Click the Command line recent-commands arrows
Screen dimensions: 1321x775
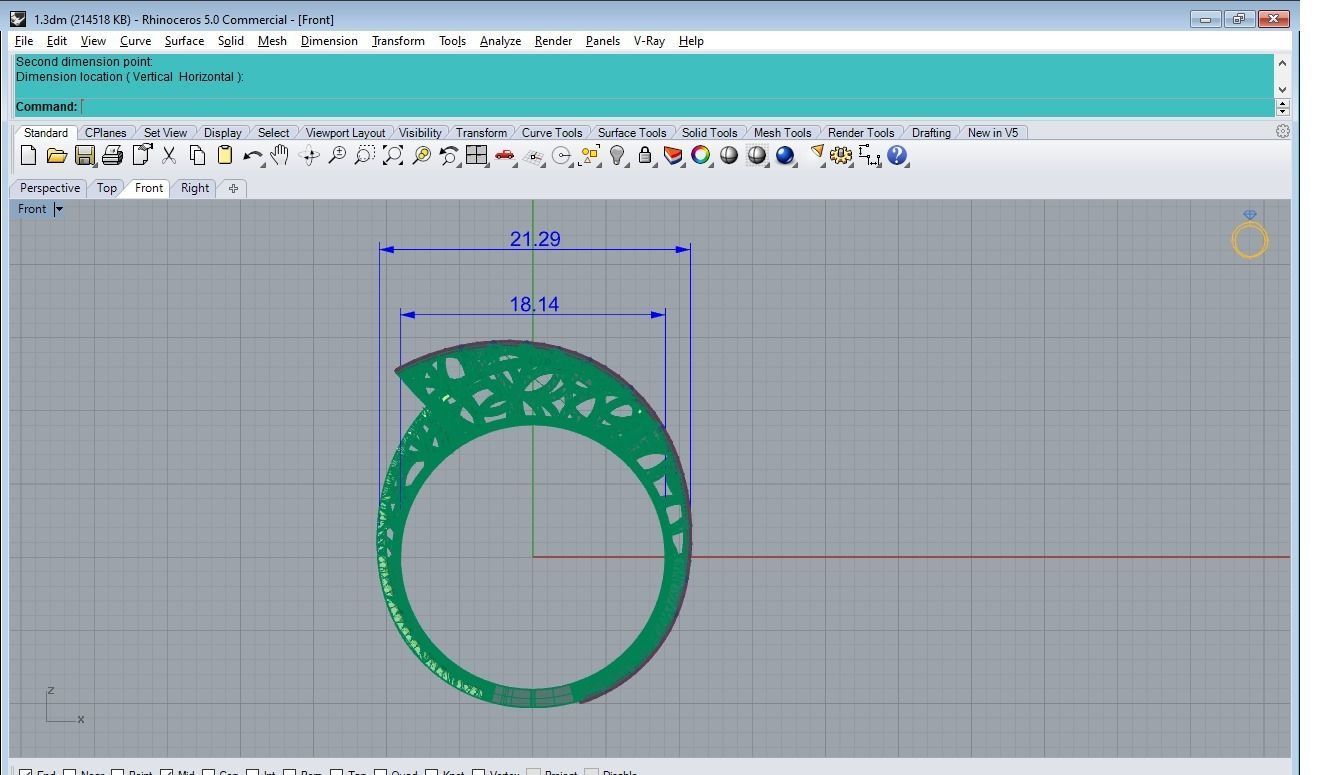[1282, 106]
